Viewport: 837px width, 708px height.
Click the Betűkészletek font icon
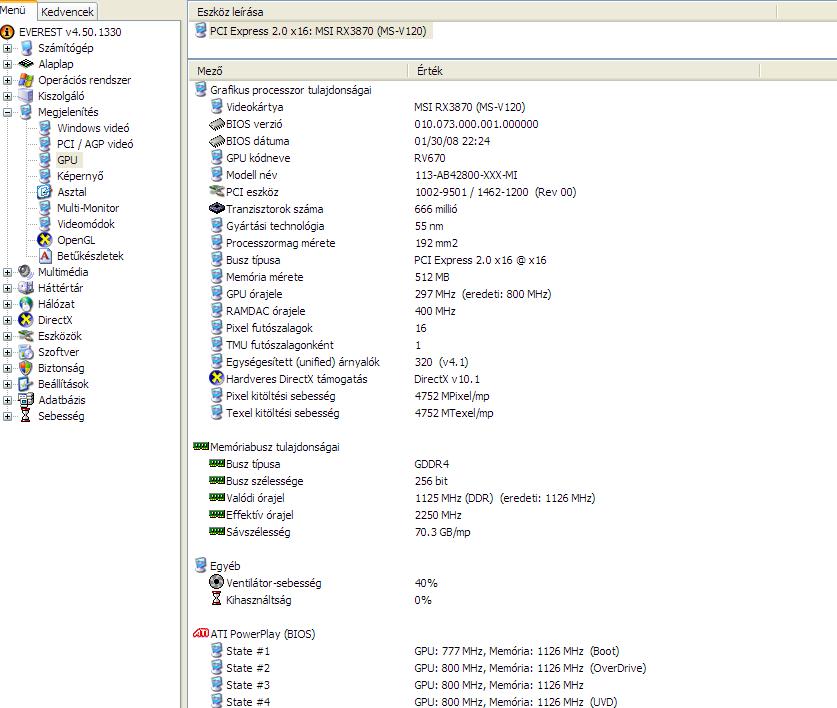point(45,256)
